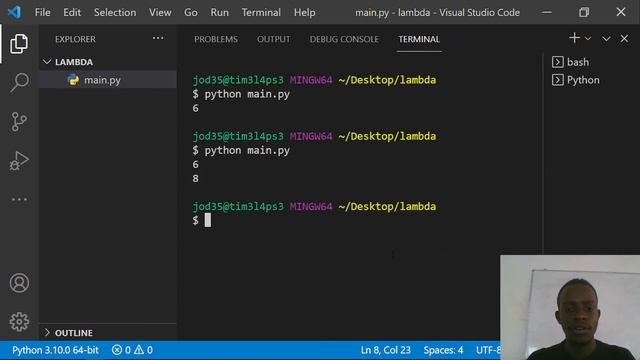Open the Explorer view in activity bar
Image resolution: width=640 pixels, height=360 pixels.
pyautogui.click(x=19, y=44)
